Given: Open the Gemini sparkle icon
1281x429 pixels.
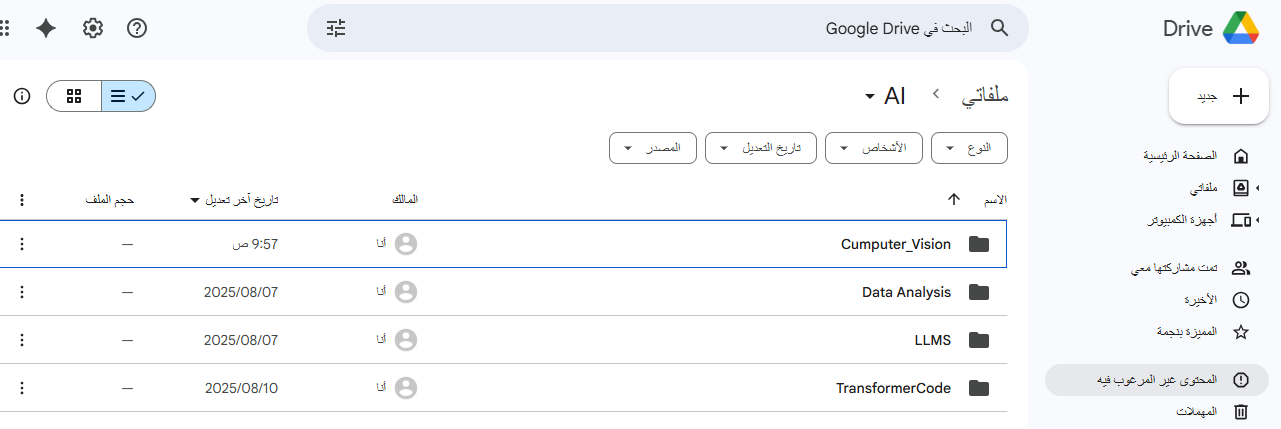Looking at the screenshot, I should [46, 28].
